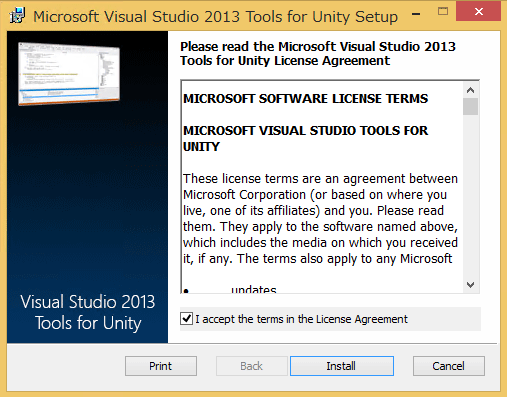Click the "Please read the Microsoft Visual Studio" header
Viewport: 507px width, 397px height.
tap(318, 54)
